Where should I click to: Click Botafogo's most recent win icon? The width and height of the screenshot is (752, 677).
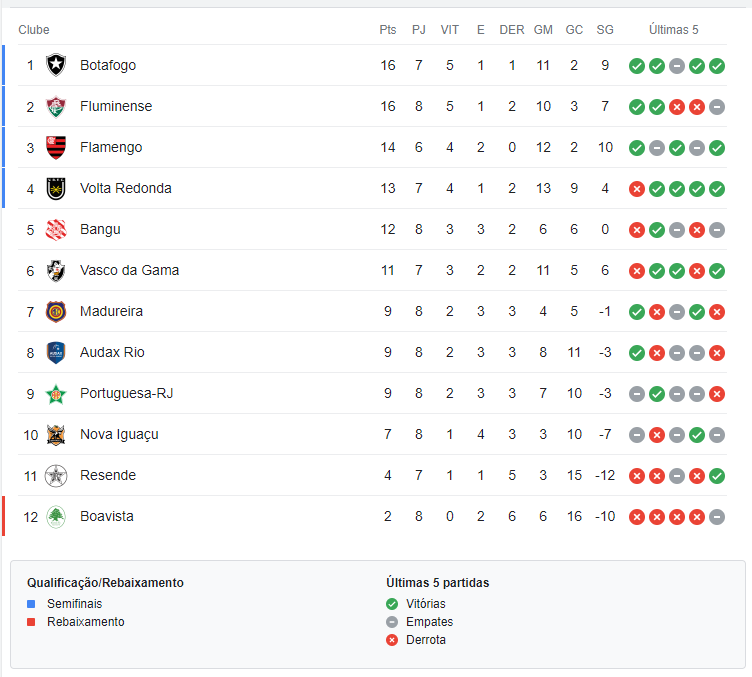[x=717, y=66]
